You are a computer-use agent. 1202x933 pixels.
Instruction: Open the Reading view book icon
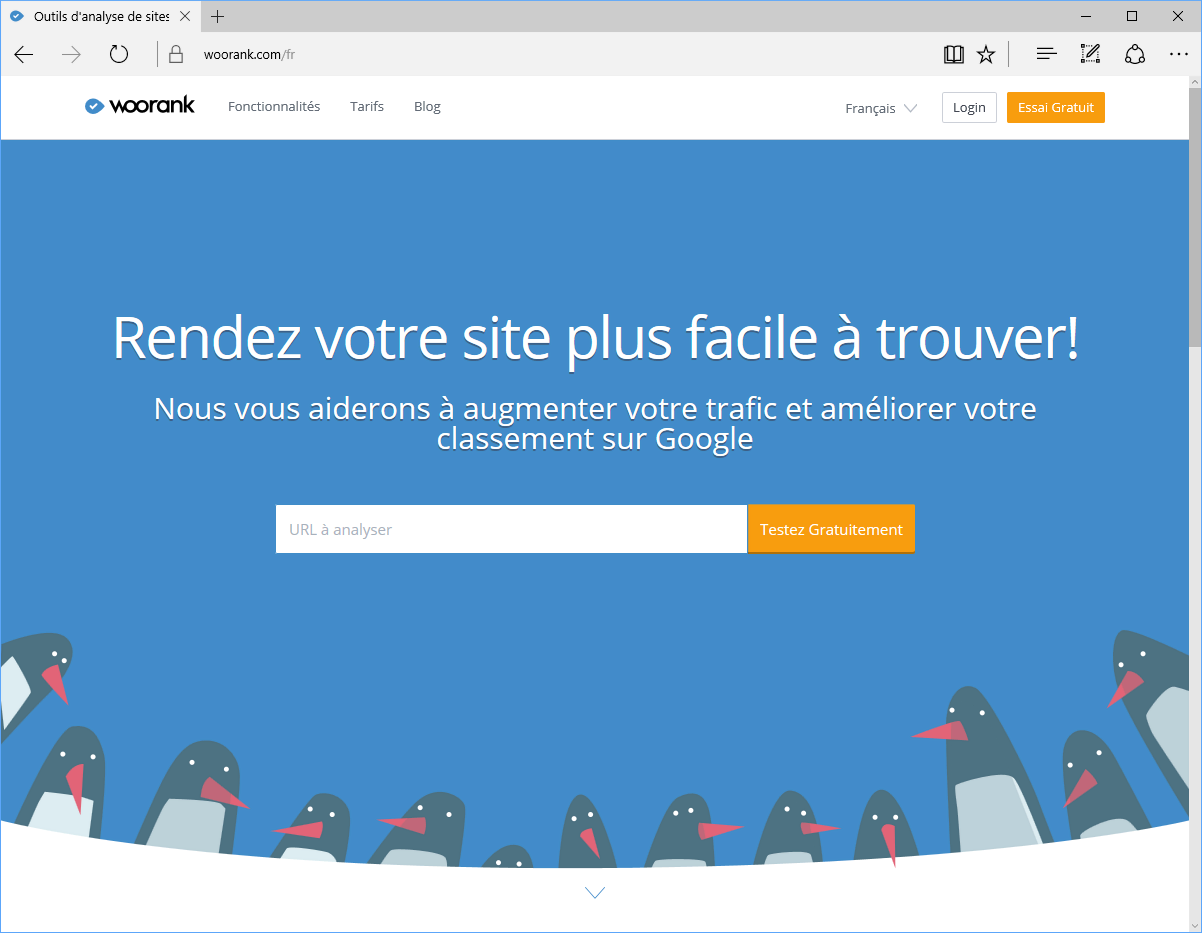click(953, 55)
